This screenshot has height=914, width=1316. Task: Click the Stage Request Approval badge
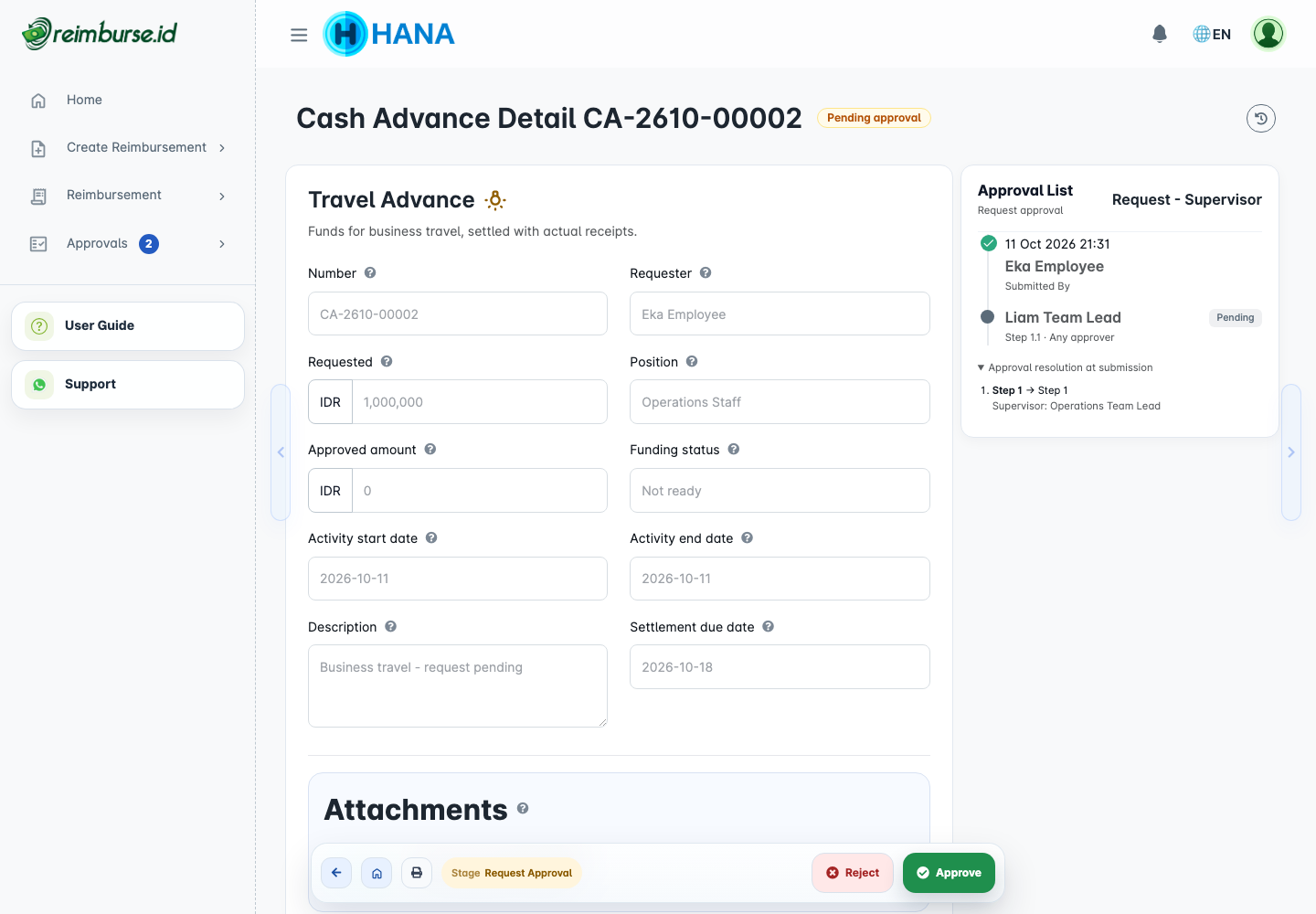[x=512, y=873]
